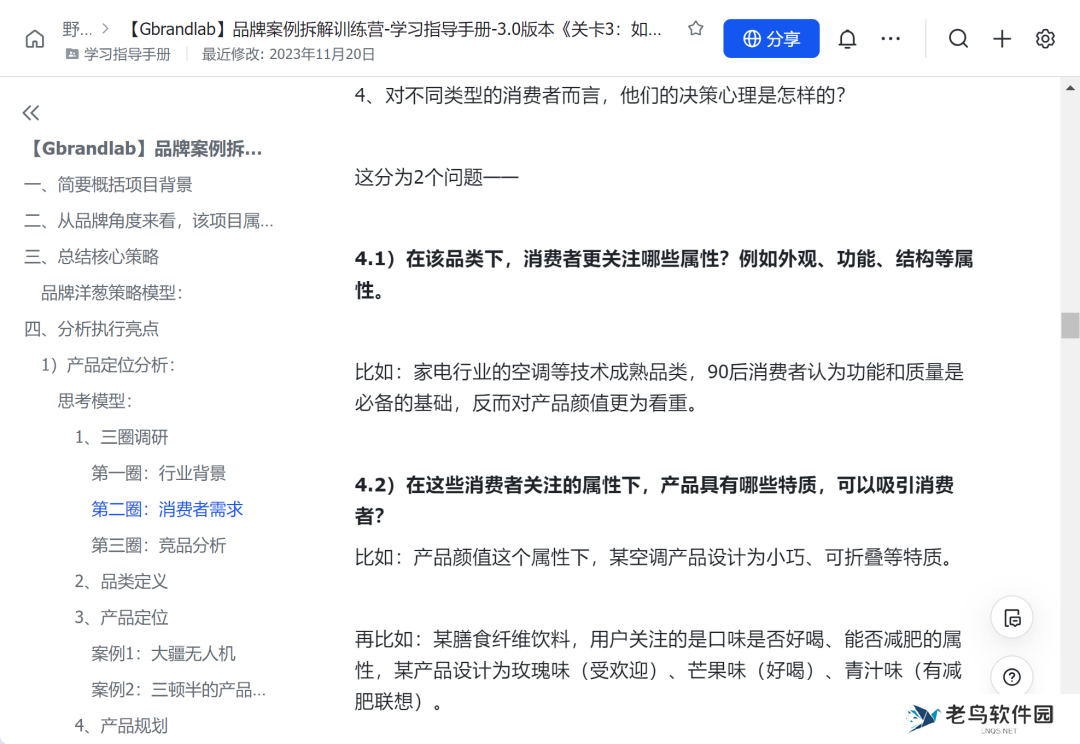Viewport: 1080px width, 744px height.
Task: Open the home icon in the top bar
Action: pos(34,38)
